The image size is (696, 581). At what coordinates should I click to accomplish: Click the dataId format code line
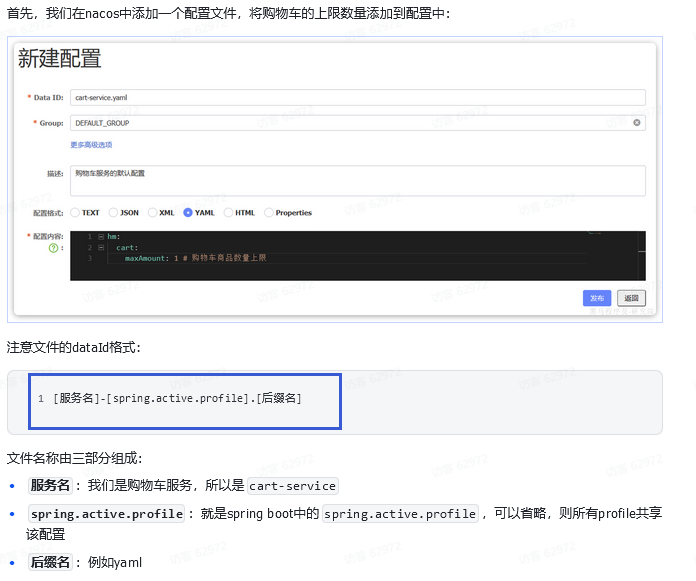(178, 398)
